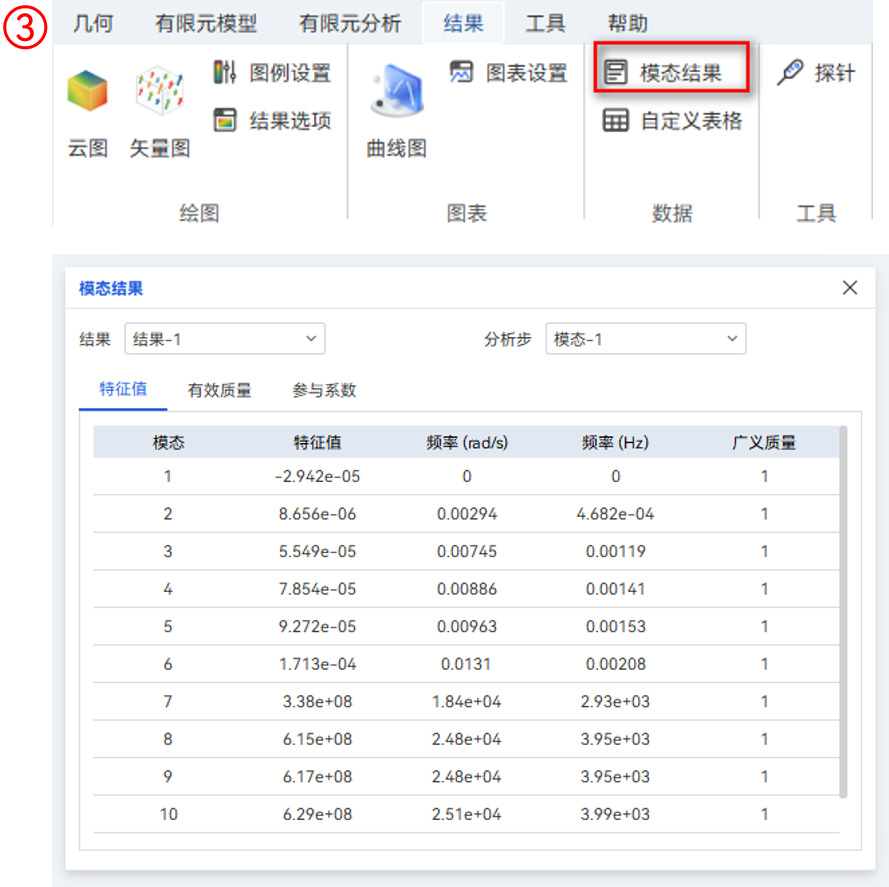This screenshot has height=887, width=889.
Task: Switch to the 特征值 tab
Action: 122,390
